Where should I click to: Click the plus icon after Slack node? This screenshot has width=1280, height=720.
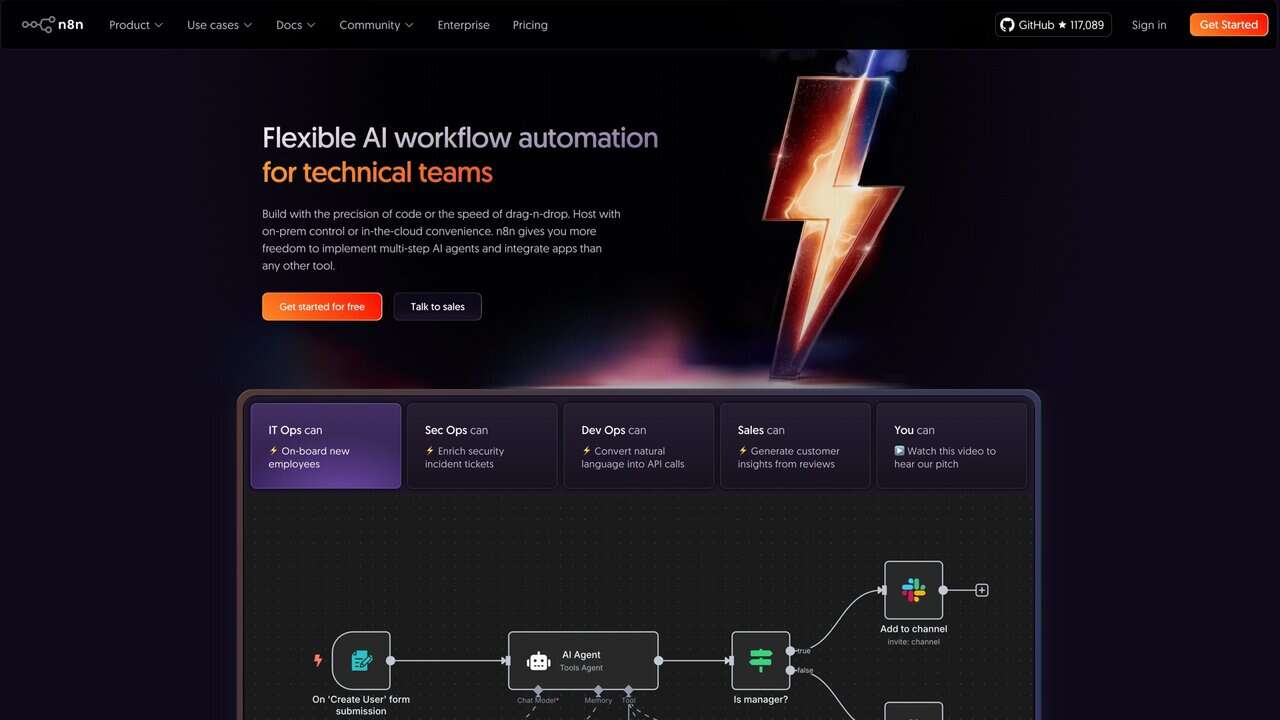[982, 590]
